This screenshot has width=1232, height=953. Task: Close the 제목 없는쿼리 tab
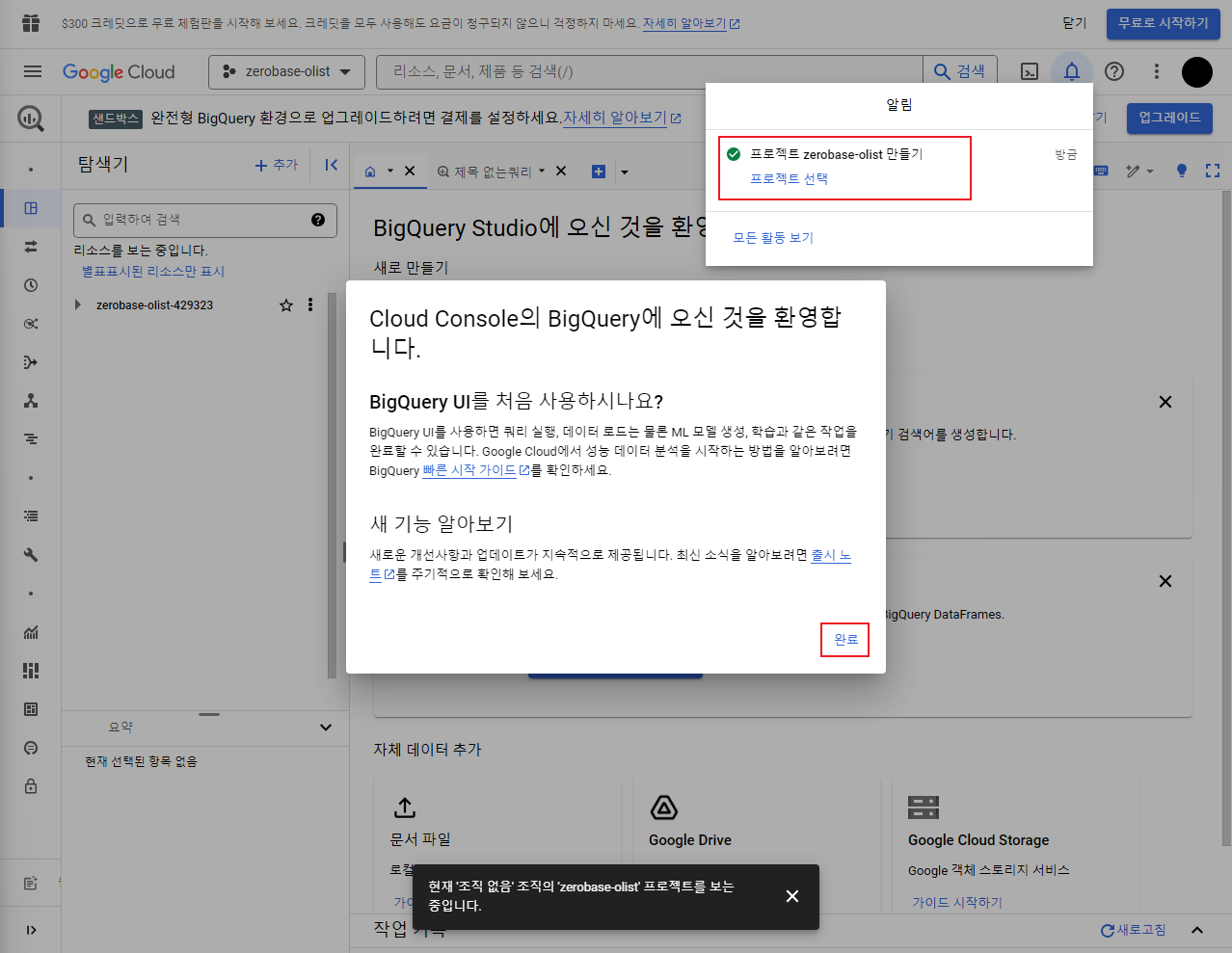pos(561,172)
